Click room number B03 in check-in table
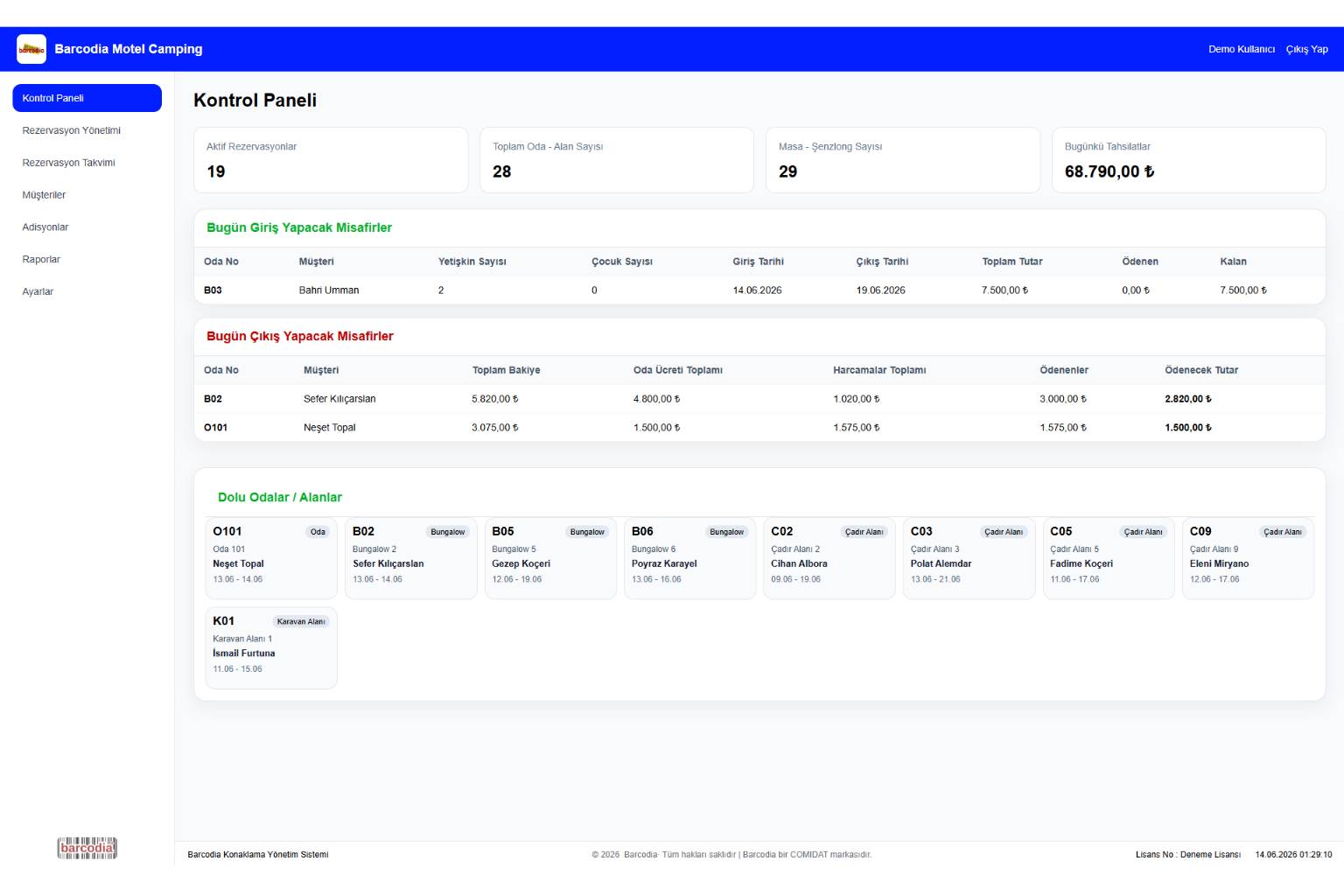Image resolution: width=1344 pixels, height=896 pixels. pos(213,290)
